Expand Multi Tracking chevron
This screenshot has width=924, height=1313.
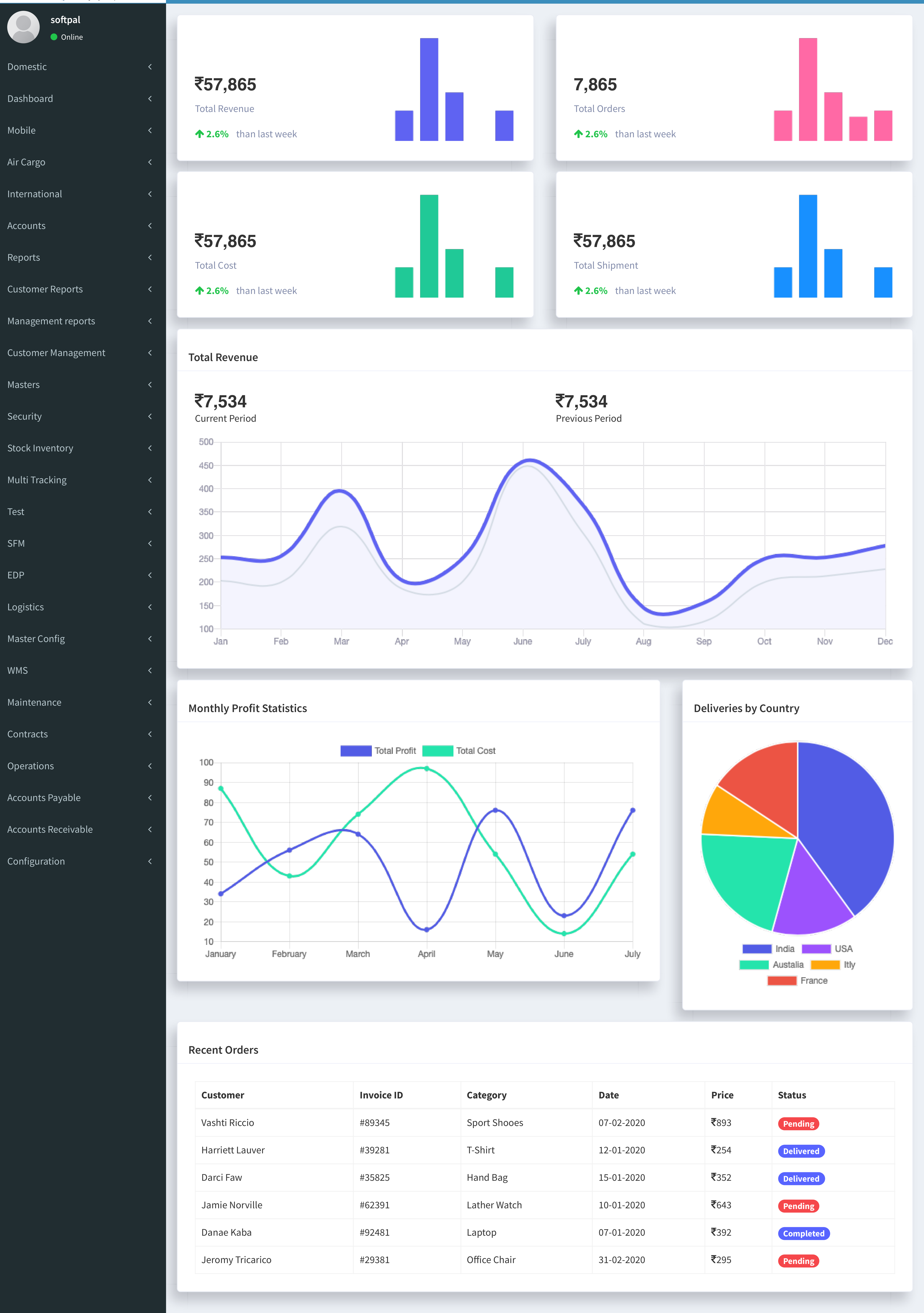150,480
